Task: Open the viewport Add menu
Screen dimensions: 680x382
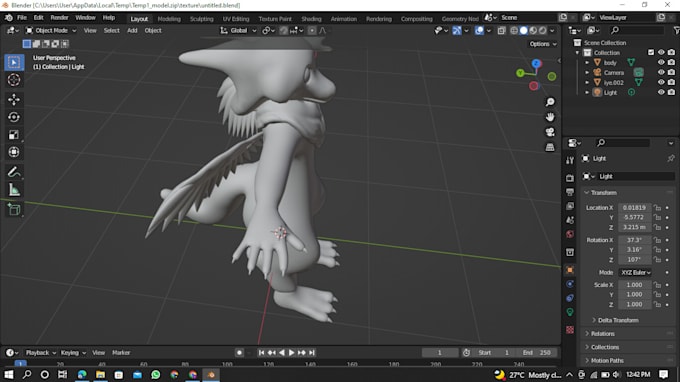Action: 132,30
